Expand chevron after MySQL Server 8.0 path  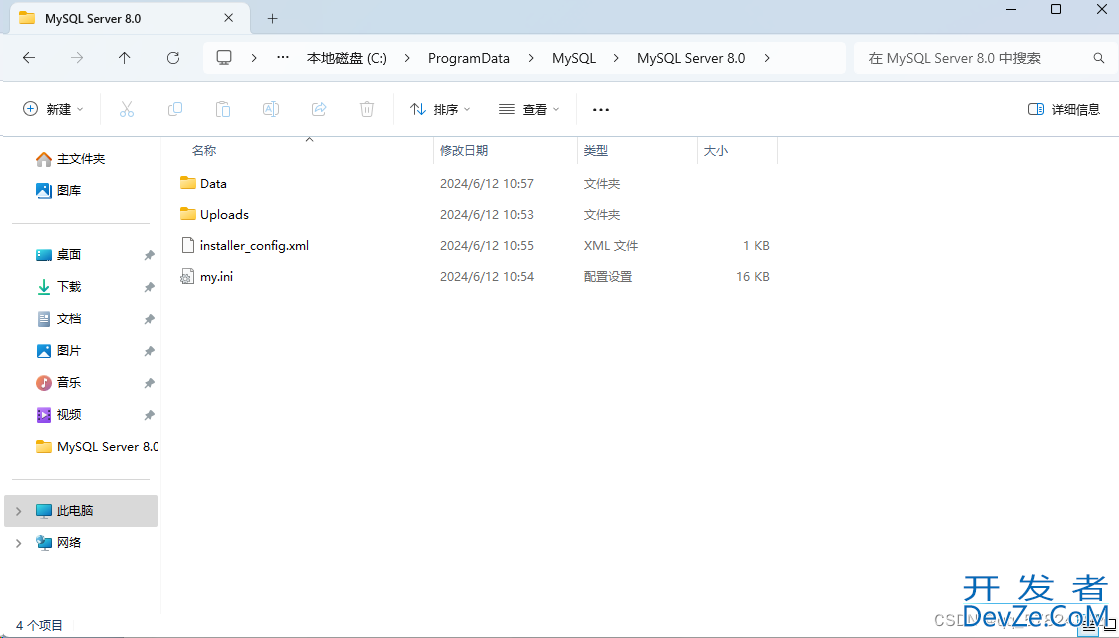(766, 58)
